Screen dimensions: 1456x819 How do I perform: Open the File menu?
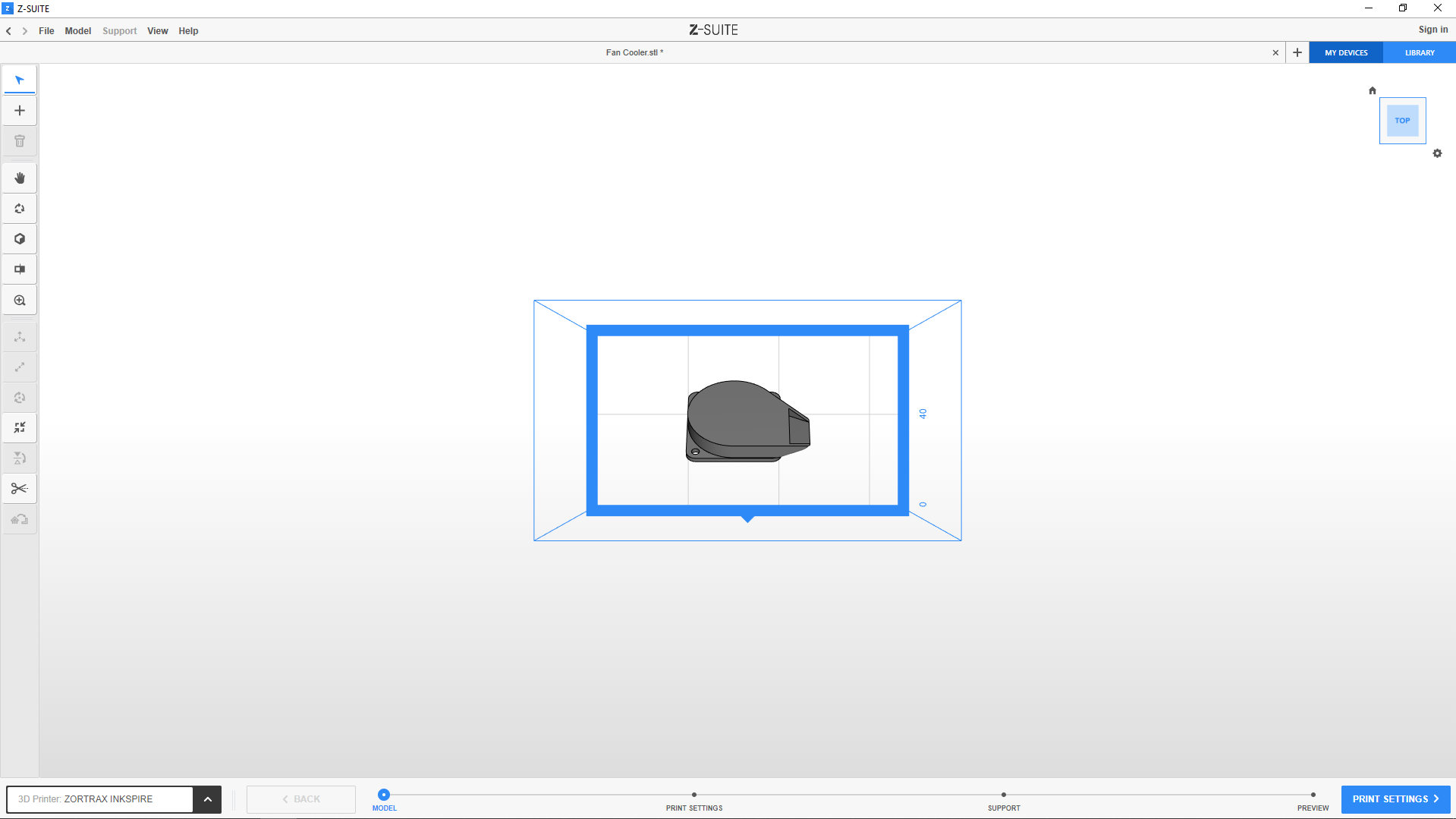coord(46,31)
